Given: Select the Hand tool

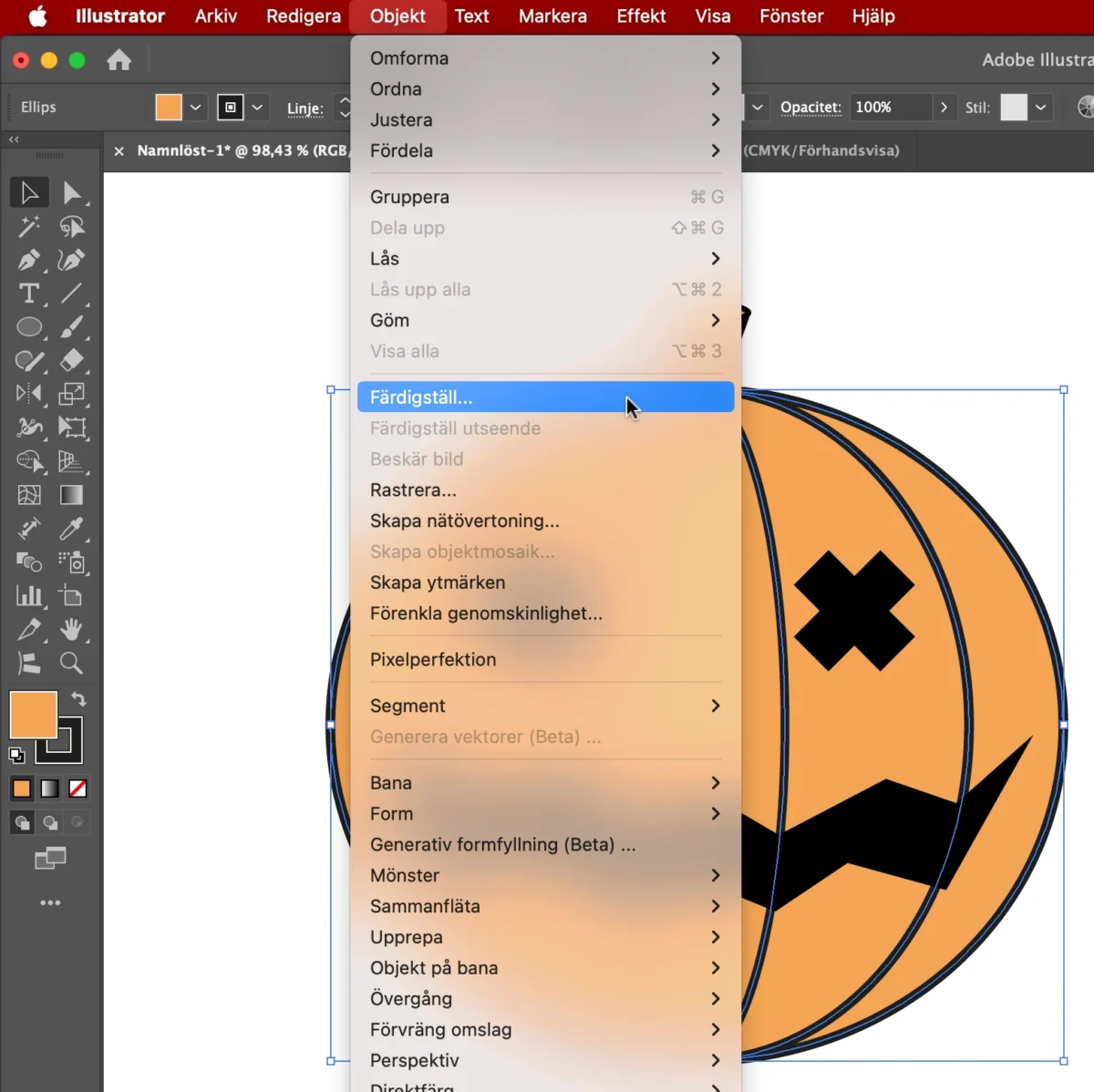Looking at the screenshot, I should [72, 630].
